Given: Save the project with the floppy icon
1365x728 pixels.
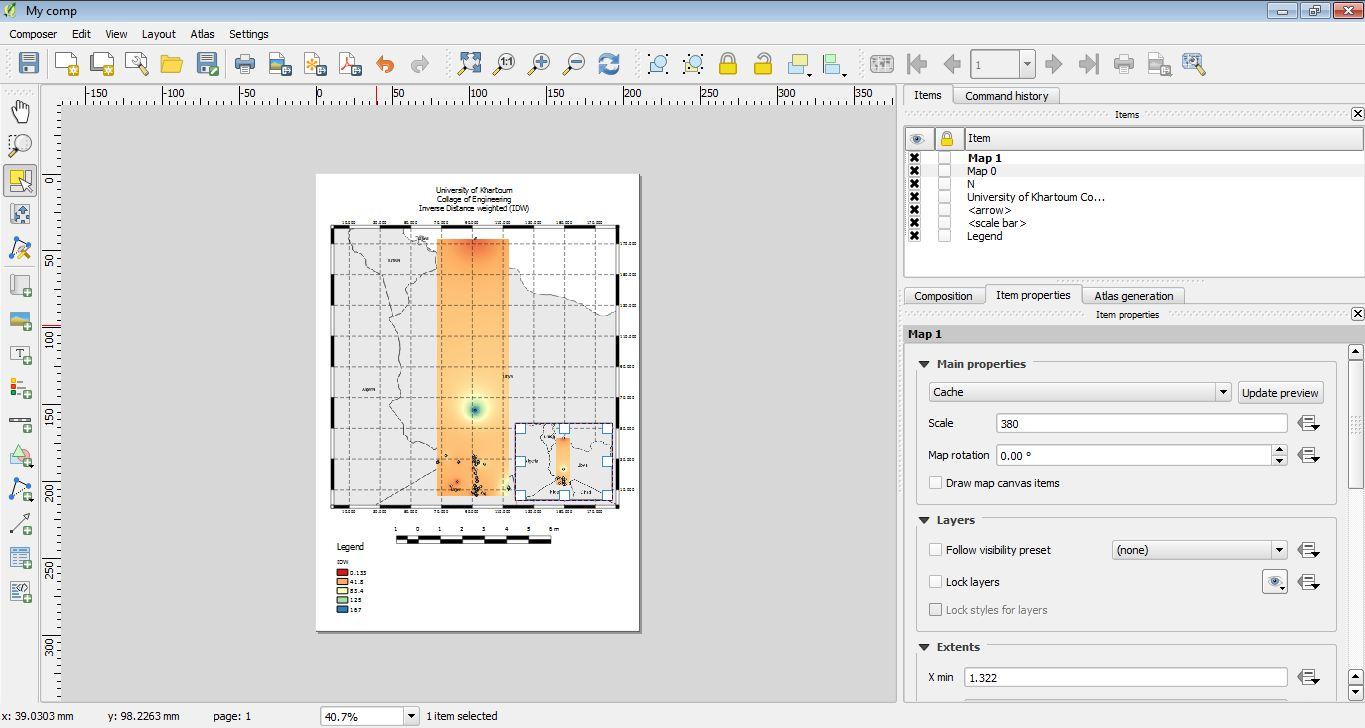Looking at the screenshot, I should (x=29, y=64).
